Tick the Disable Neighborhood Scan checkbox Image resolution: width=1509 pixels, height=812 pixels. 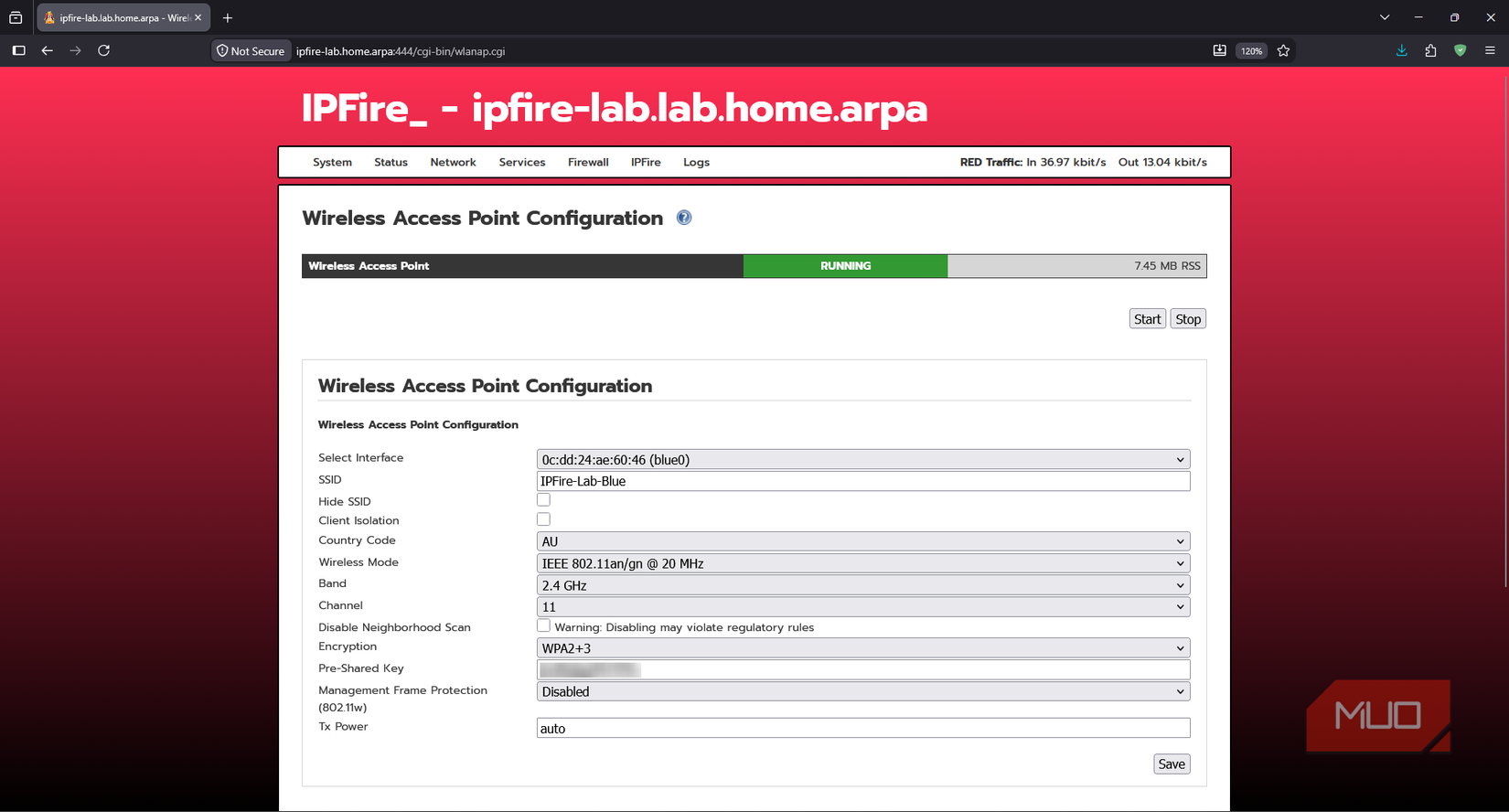click(543, 626)
